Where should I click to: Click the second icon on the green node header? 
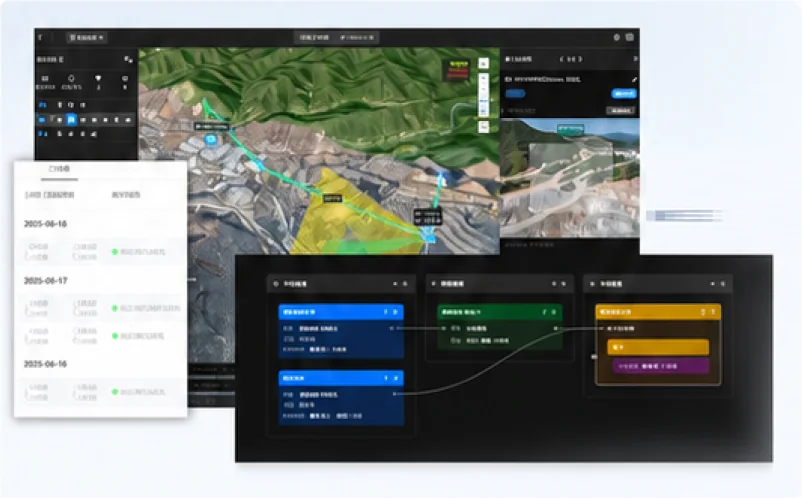(x=554, y=312)
